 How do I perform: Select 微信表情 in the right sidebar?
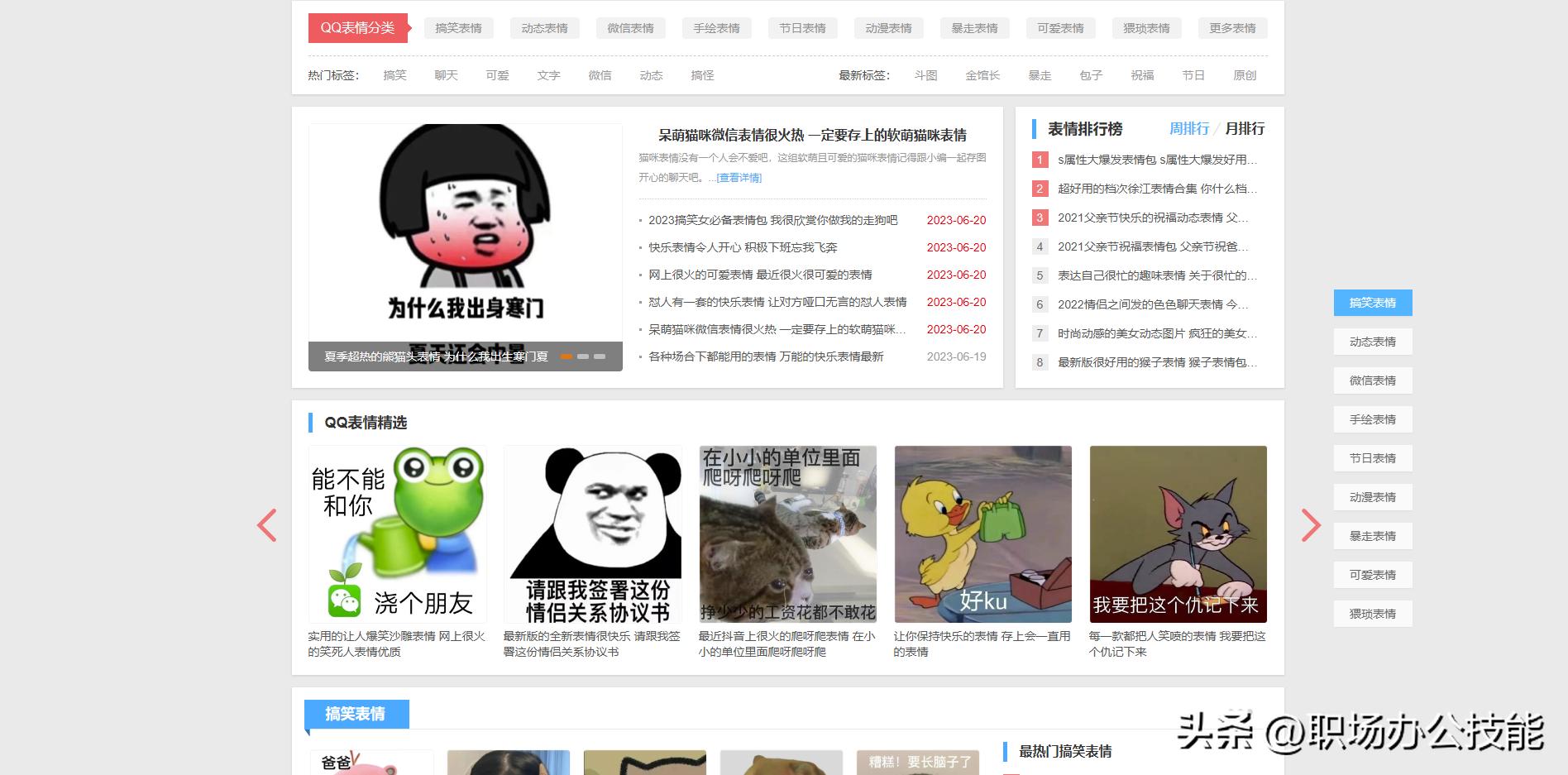[1372, 380]
